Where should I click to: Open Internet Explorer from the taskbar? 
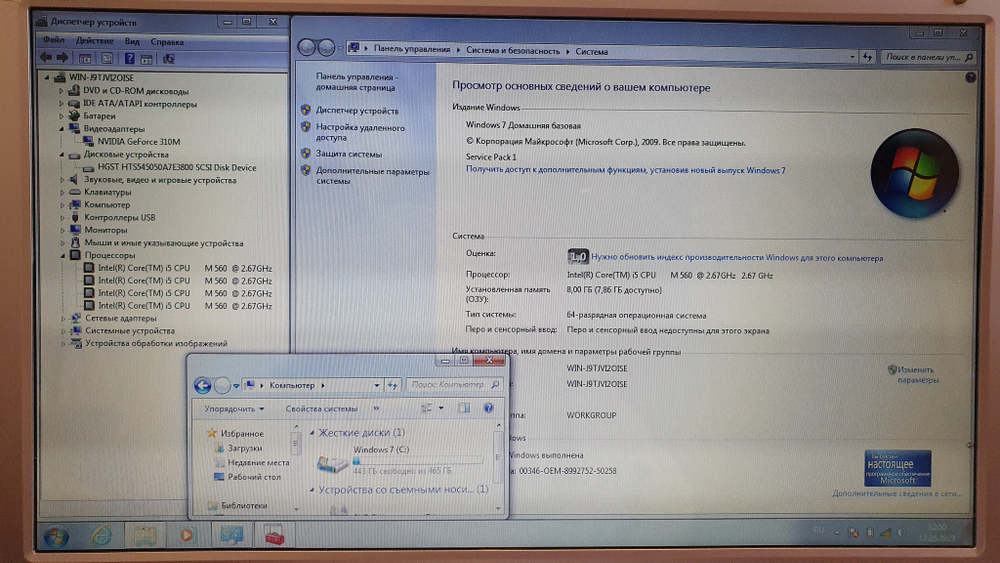tap(101, 536)
